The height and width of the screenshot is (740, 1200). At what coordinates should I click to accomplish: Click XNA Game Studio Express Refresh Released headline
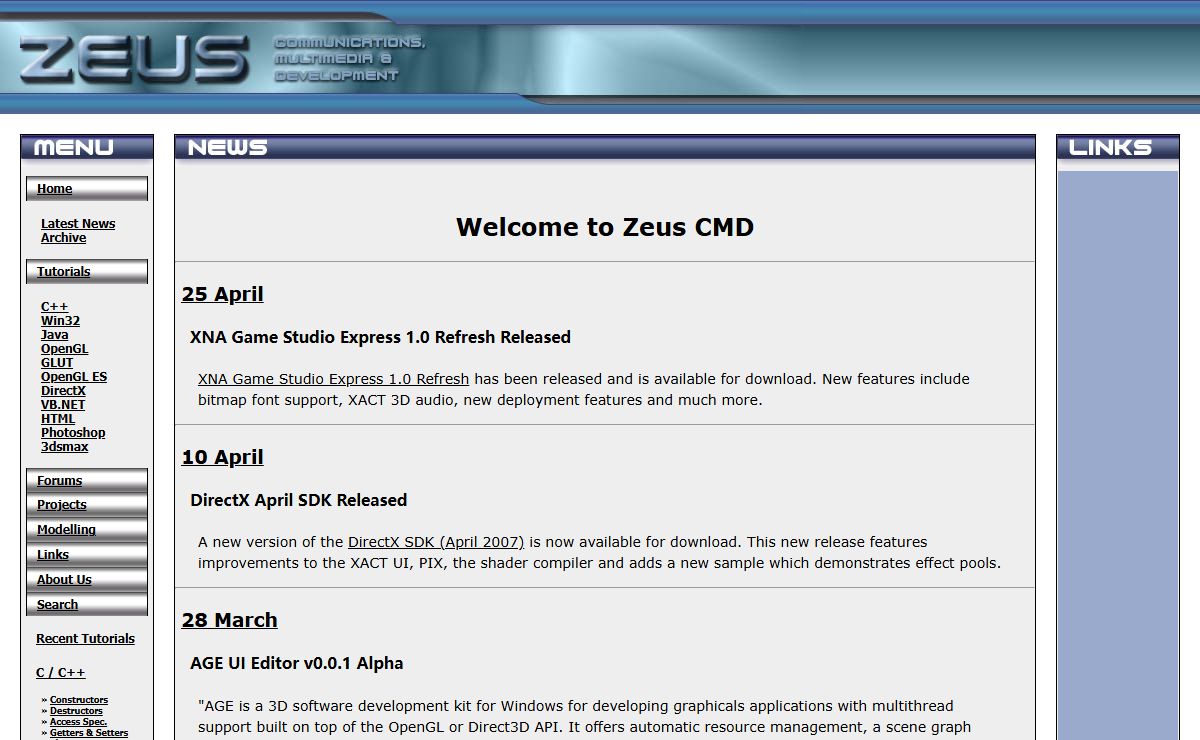380,337
